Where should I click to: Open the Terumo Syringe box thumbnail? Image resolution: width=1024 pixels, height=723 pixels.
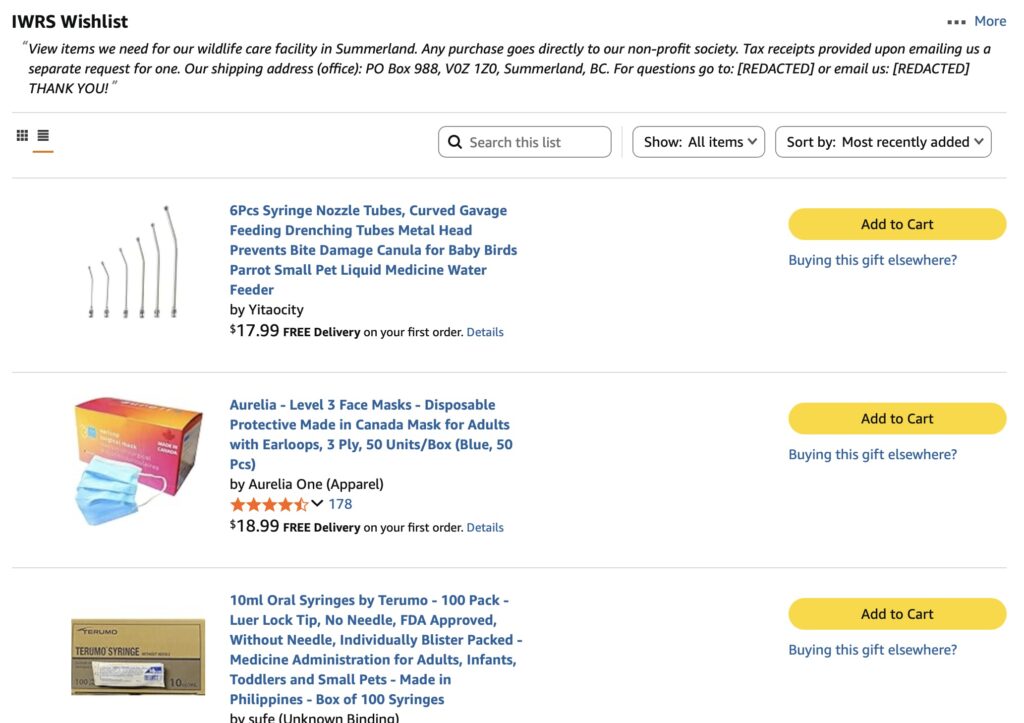tap(138, 656)
